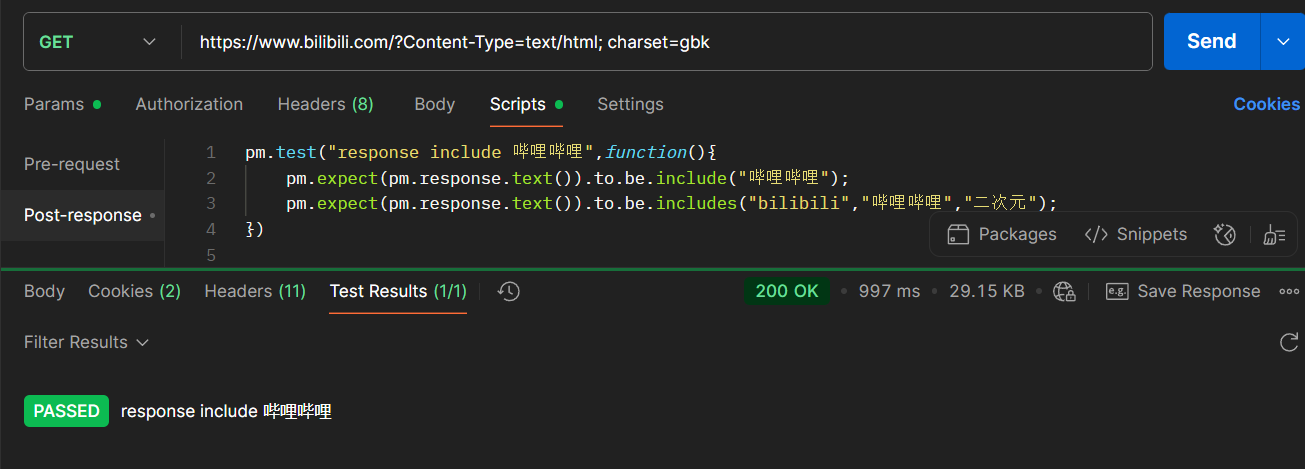Viewport: 1305px width, 469px height.
Task: Open the request Headers (8) tab
Action: tap(325, 104)
